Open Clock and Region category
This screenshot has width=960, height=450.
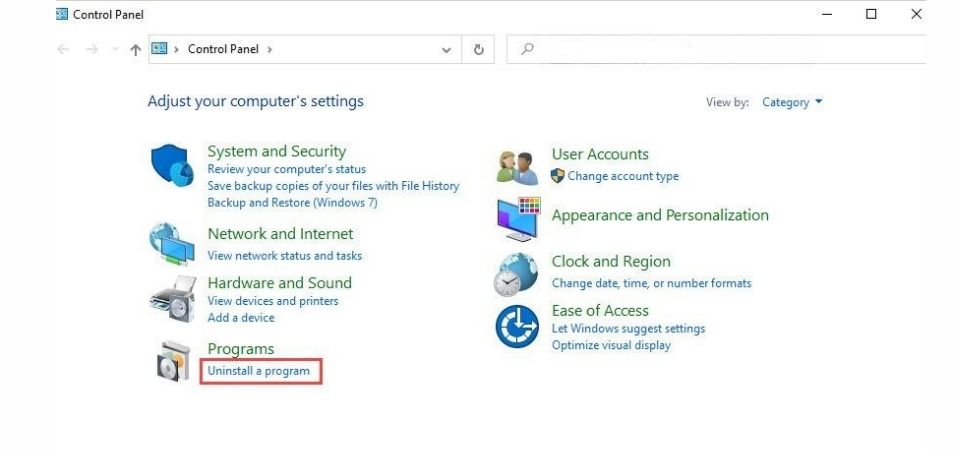point(611,261)
